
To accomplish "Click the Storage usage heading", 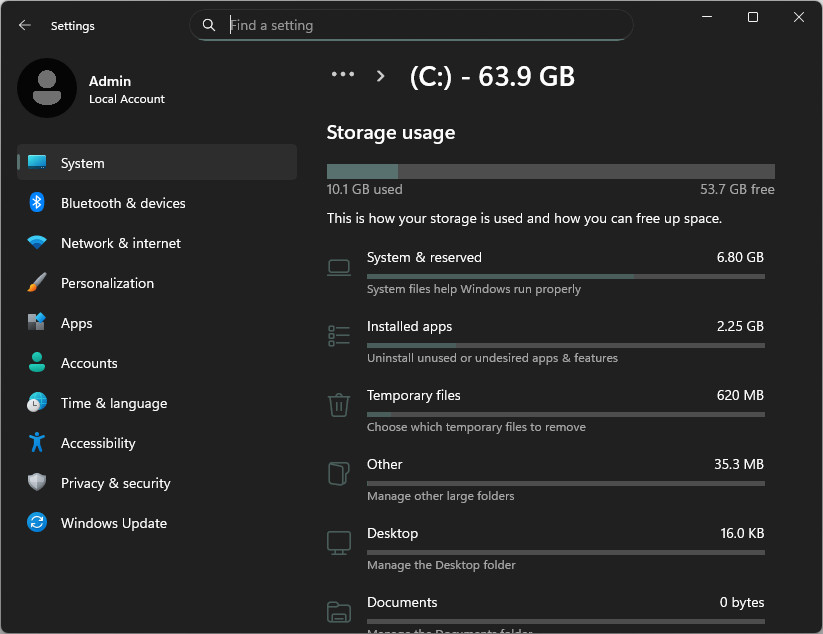I will click(391, 133).
